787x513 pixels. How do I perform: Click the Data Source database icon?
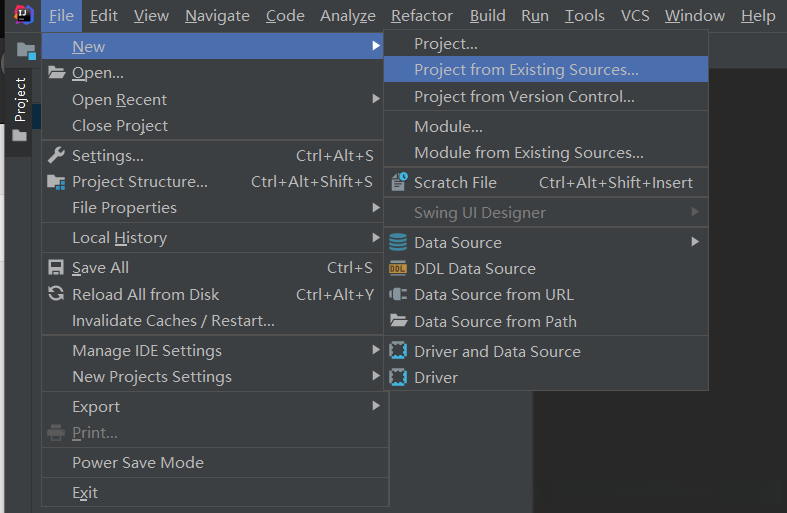pyautogui.click(x=398, y=242)
